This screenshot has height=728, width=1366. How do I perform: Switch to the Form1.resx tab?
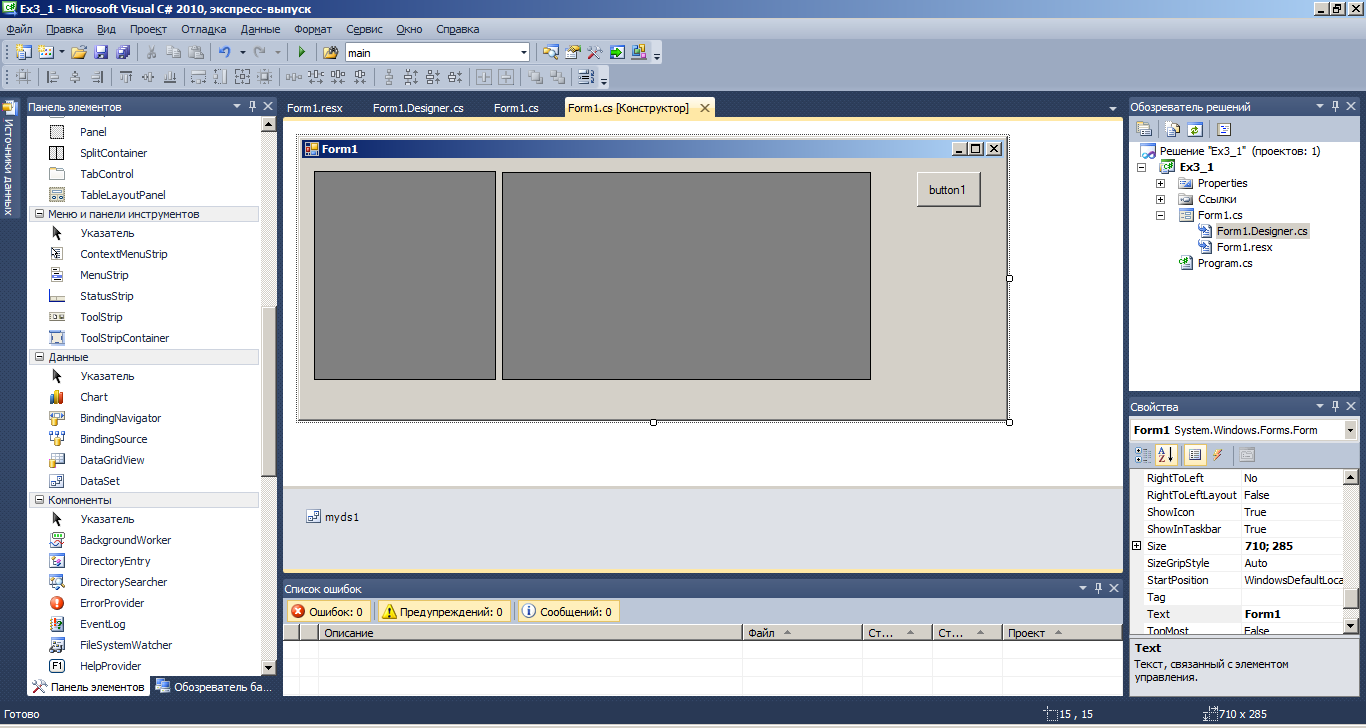314,108
